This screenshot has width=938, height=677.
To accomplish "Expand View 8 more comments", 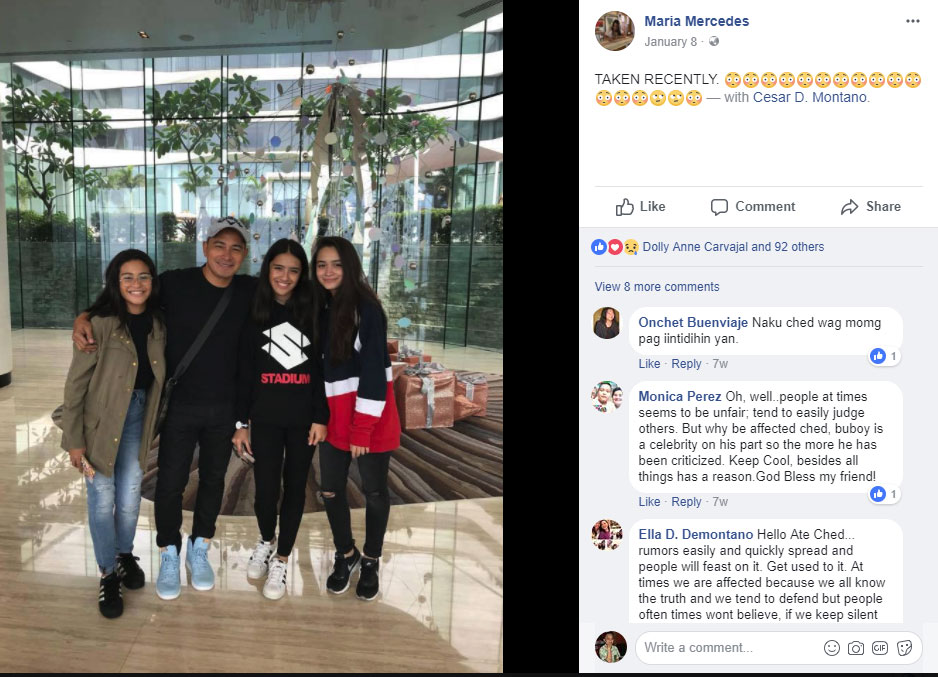I will click(x=657, y=286).
